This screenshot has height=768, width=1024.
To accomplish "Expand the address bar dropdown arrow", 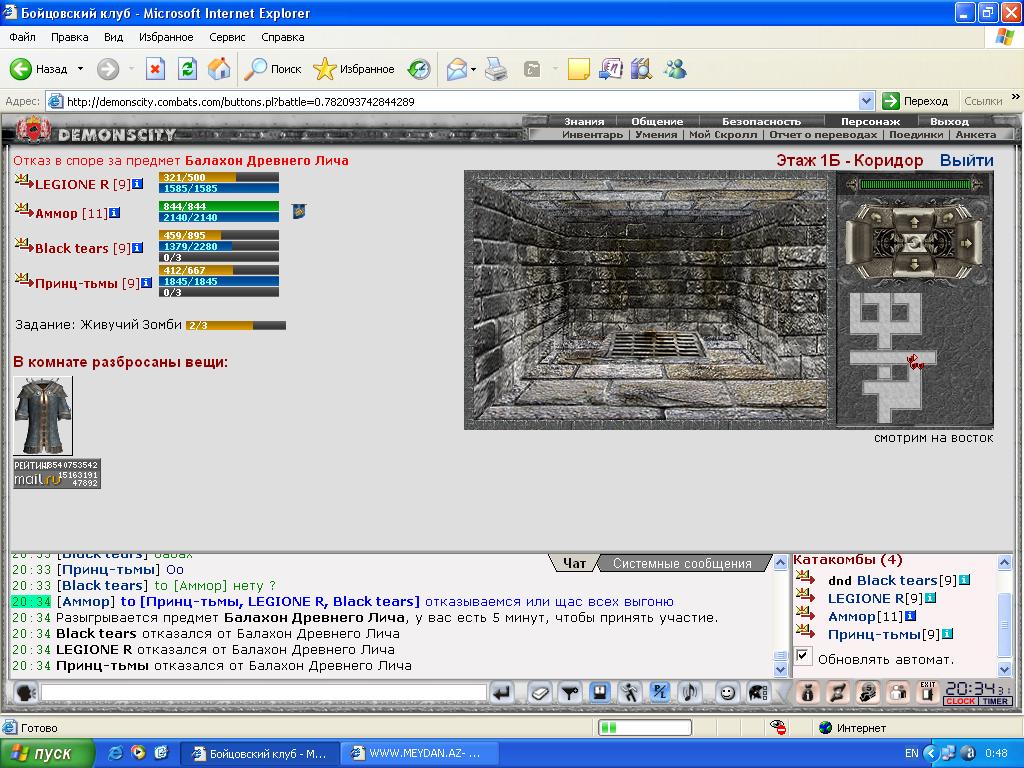I will [x=866, y=101].
